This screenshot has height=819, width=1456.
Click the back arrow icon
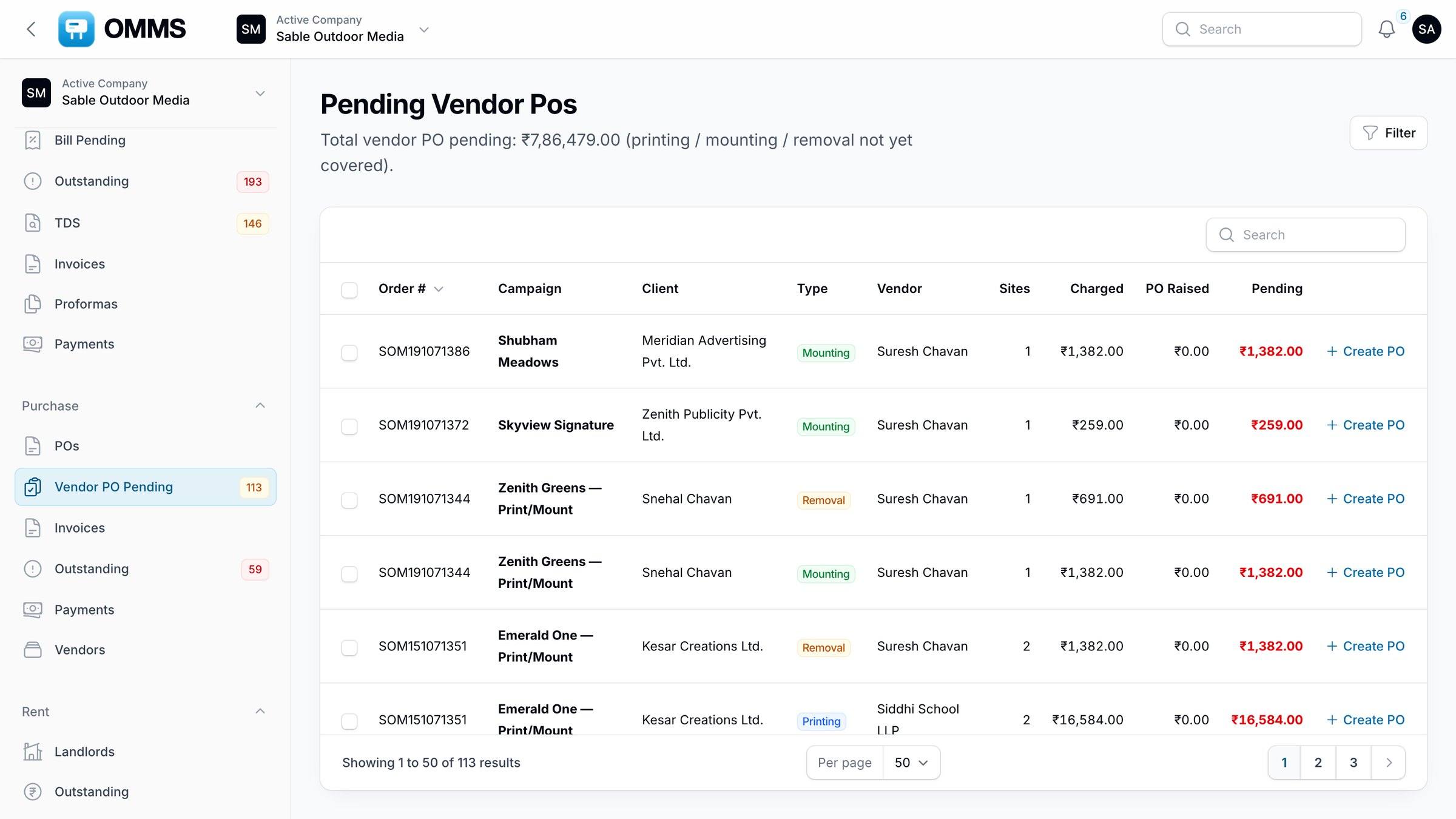(x=32, y=29)
